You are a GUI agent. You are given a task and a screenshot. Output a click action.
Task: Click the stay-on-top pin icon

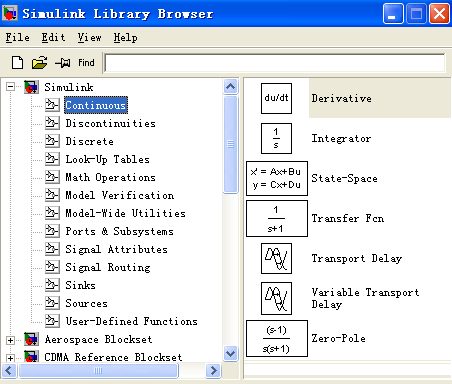(63, 62)
